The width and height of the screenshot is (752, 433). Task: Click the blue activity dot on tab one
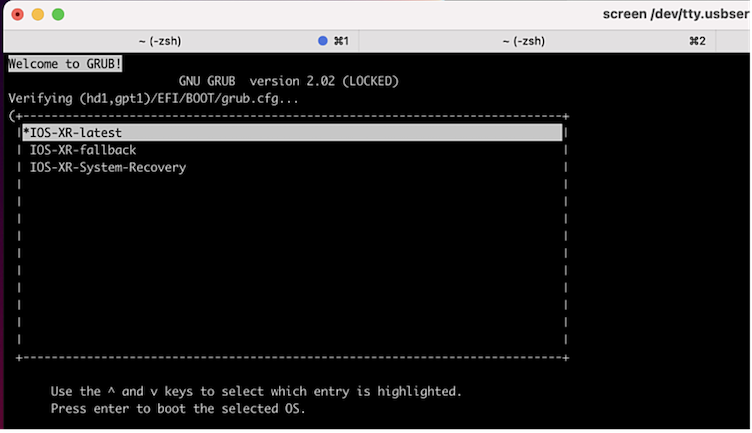coord(323,41)
